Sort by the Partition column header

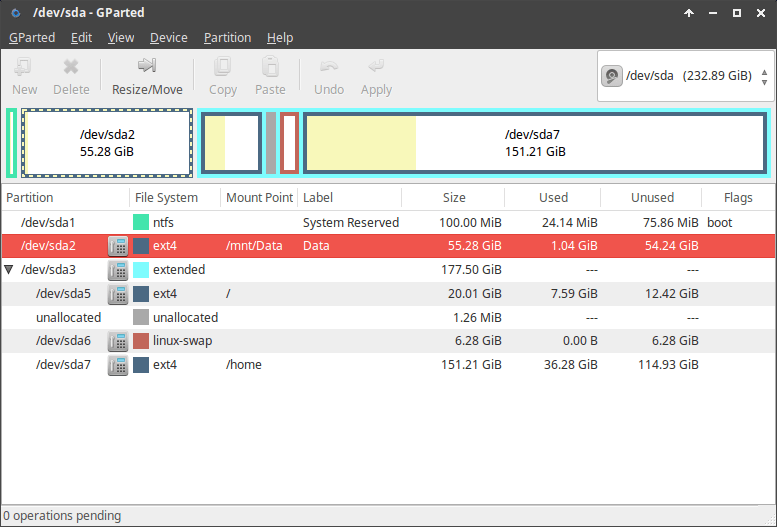pyautogui.click(x=65, y=197)
